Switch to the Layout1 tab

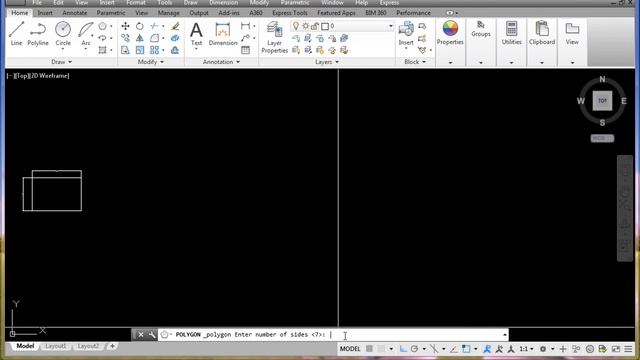[x=56, y=346]
